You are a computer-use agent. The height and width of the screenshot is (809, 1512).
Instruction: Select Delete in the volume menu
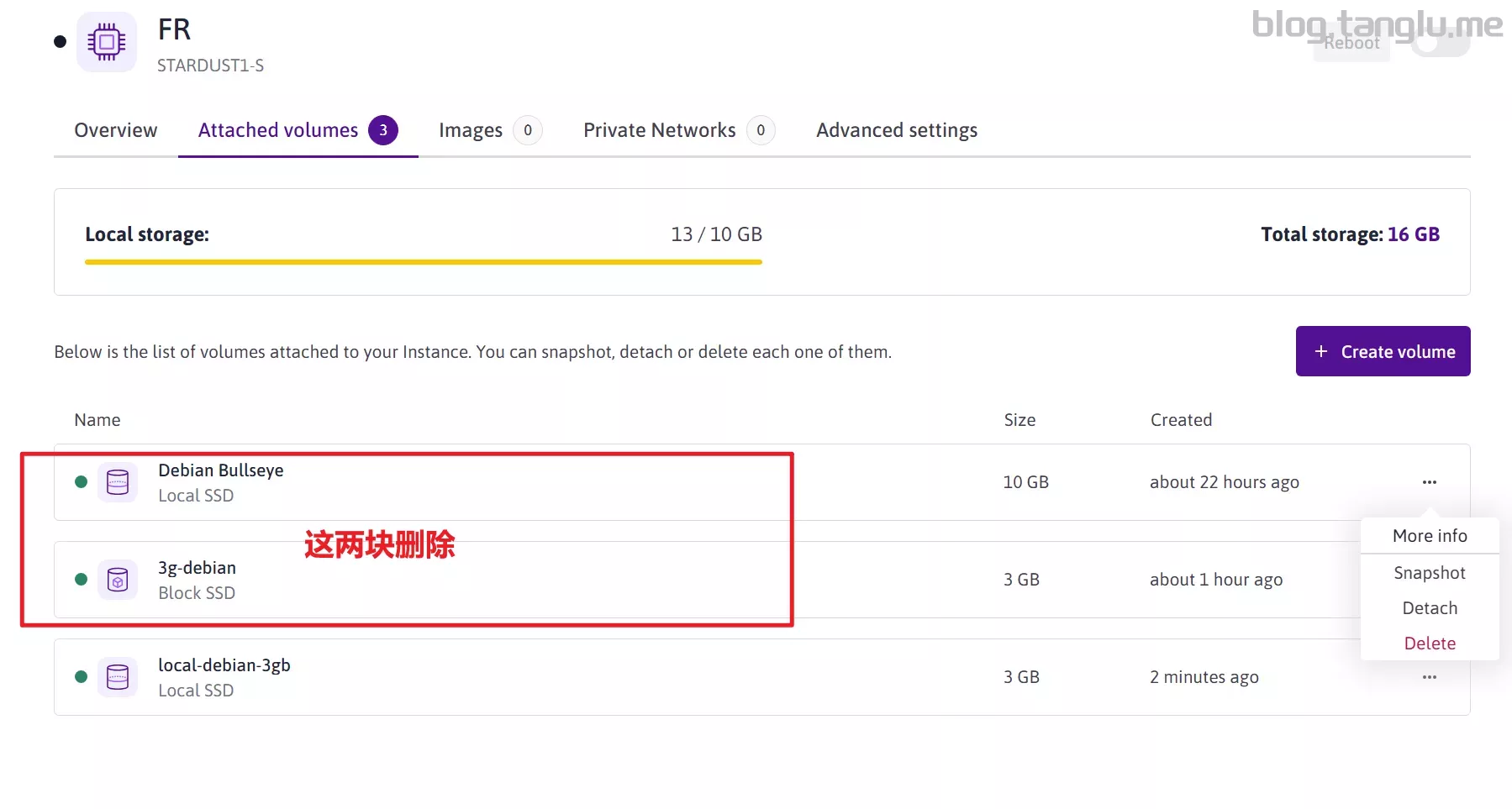click(1429, 644)
